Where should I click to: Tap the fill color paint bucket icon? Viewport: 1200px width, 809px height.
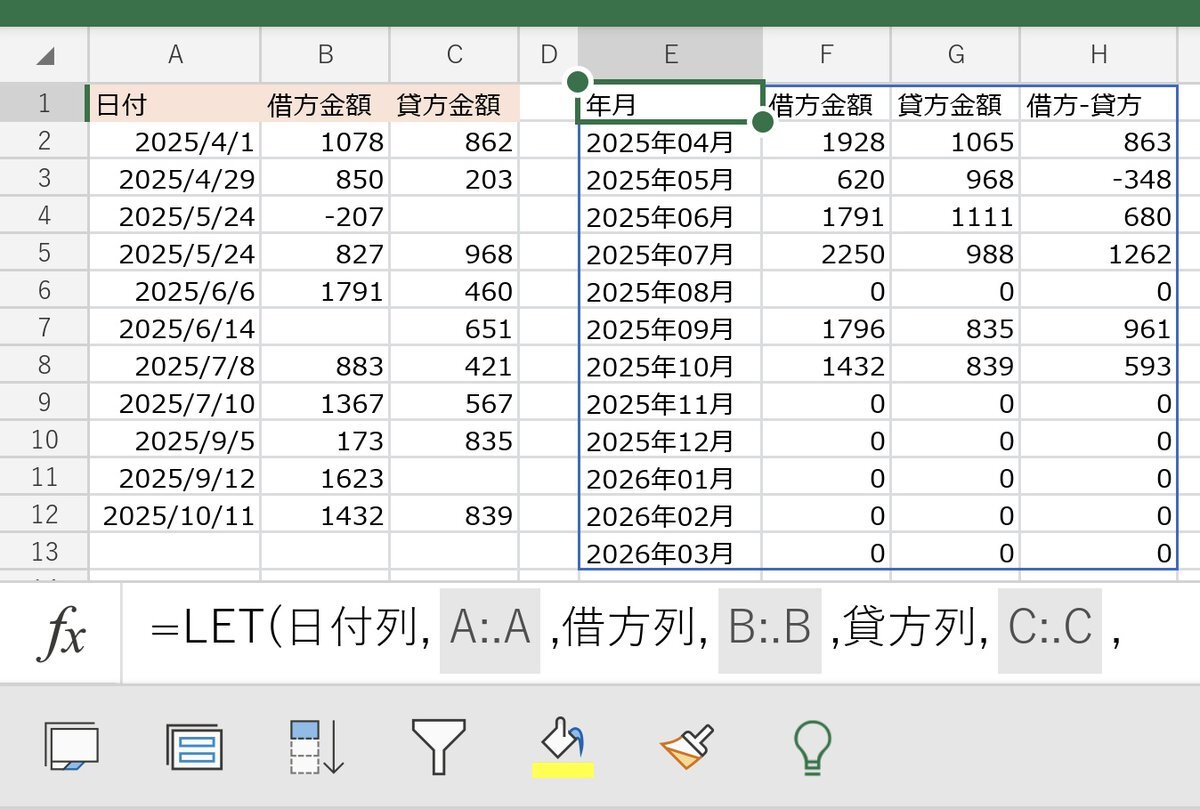(x=563, y=738)
